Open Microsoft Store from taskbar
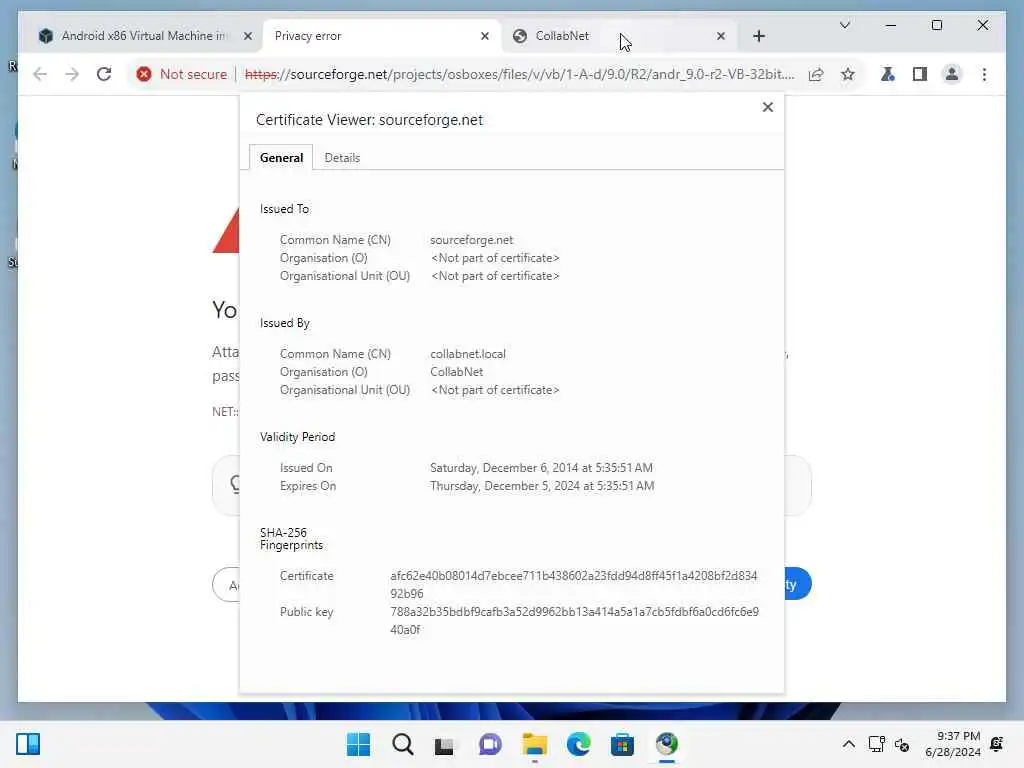1024x768 pixels. point(622,744)
